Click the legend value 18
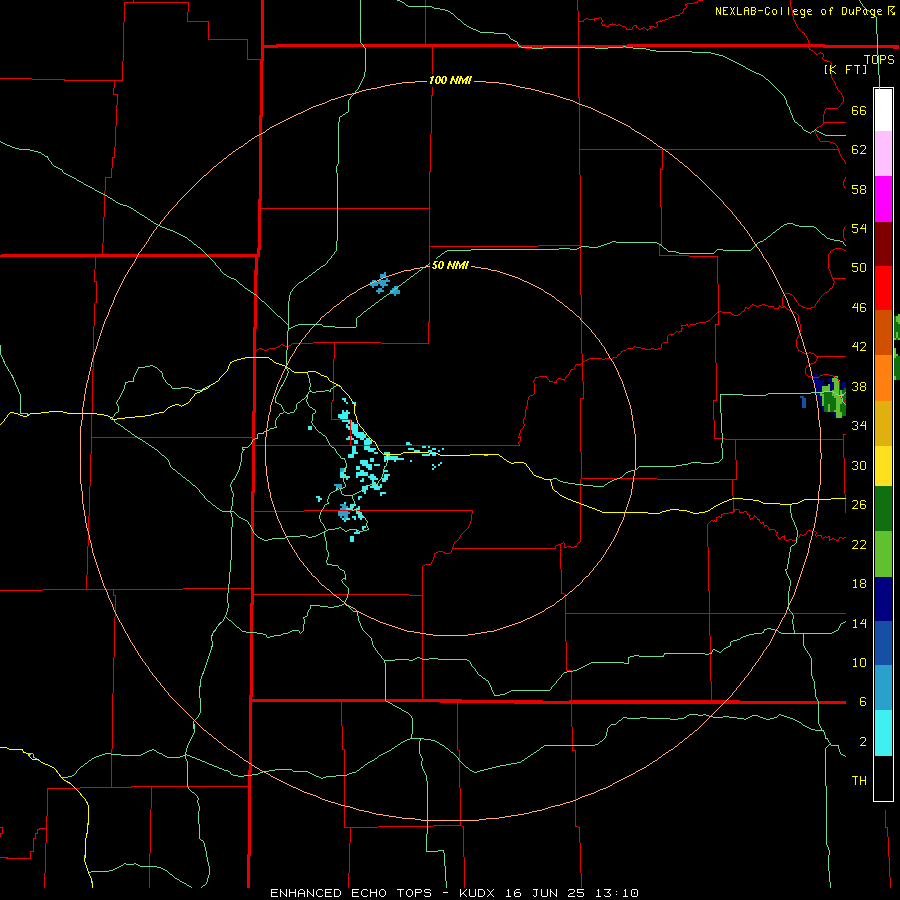The height and width of the screenshot is (900, 900). click(x=859, y=584)
